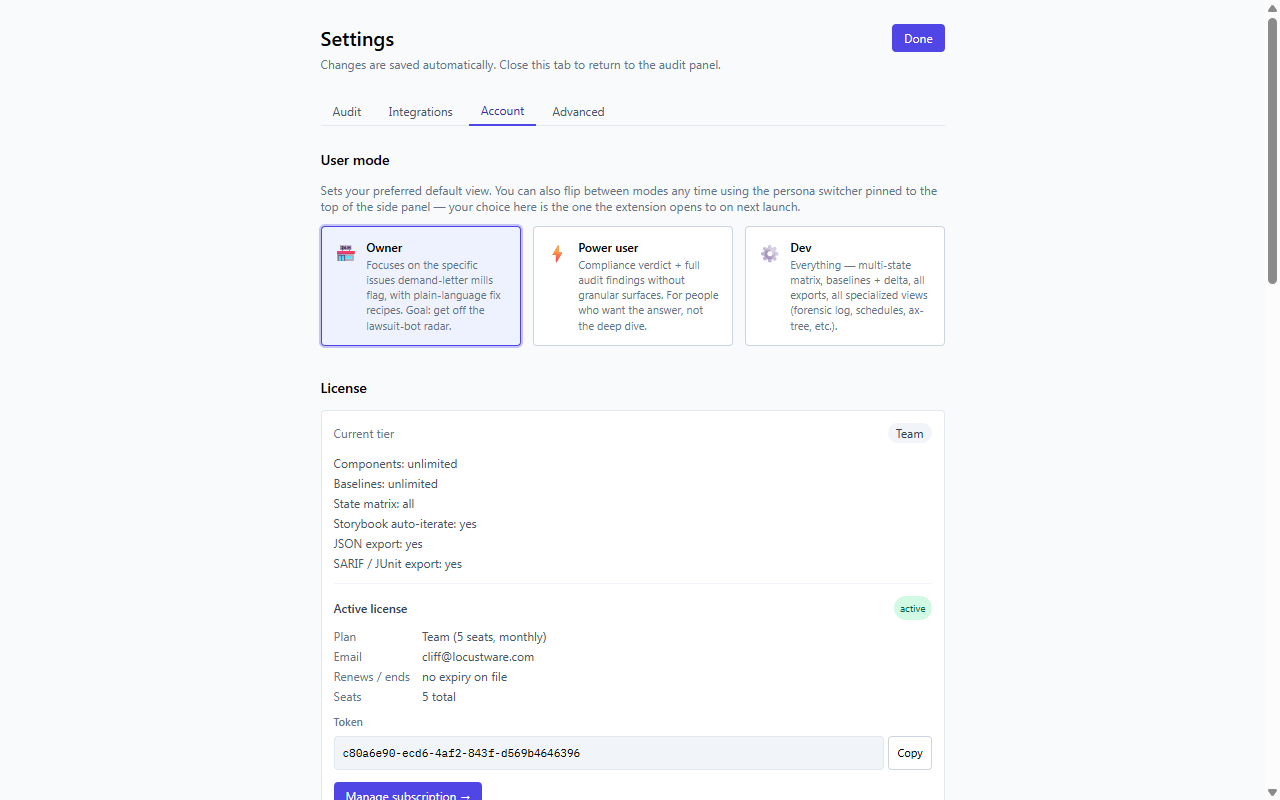Viewport: 1280px width, 800px height.
Task: Copy the license token
Action: pos(910,753)
